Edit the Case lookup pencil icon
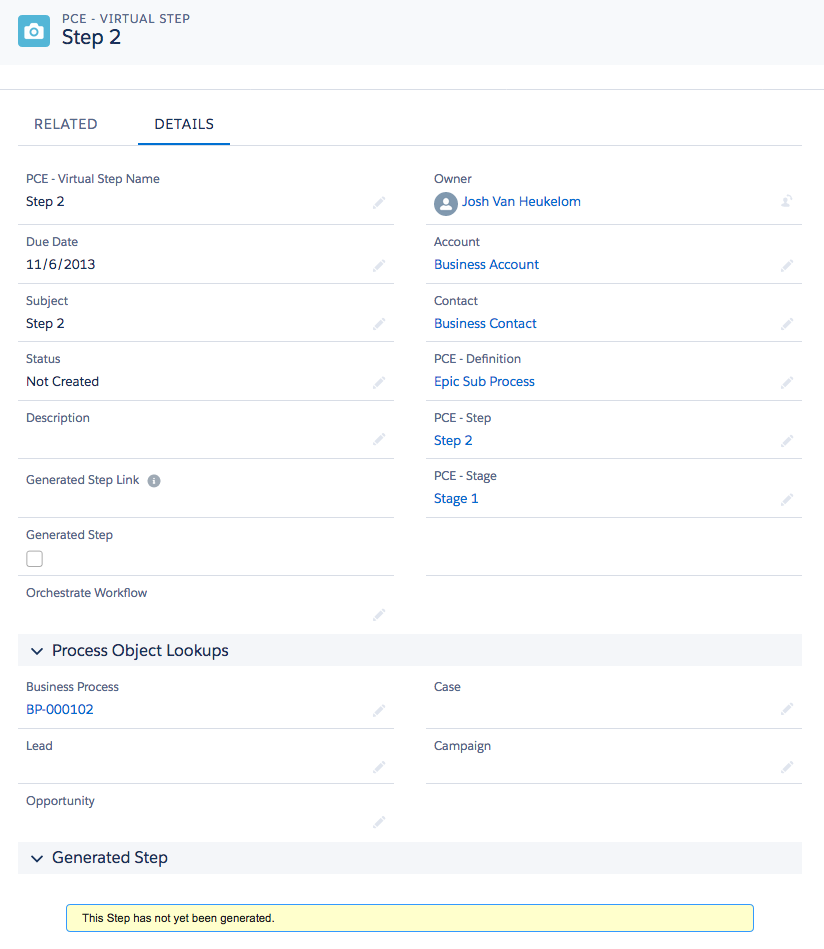 pyautogui.click(x=786, y=708)
